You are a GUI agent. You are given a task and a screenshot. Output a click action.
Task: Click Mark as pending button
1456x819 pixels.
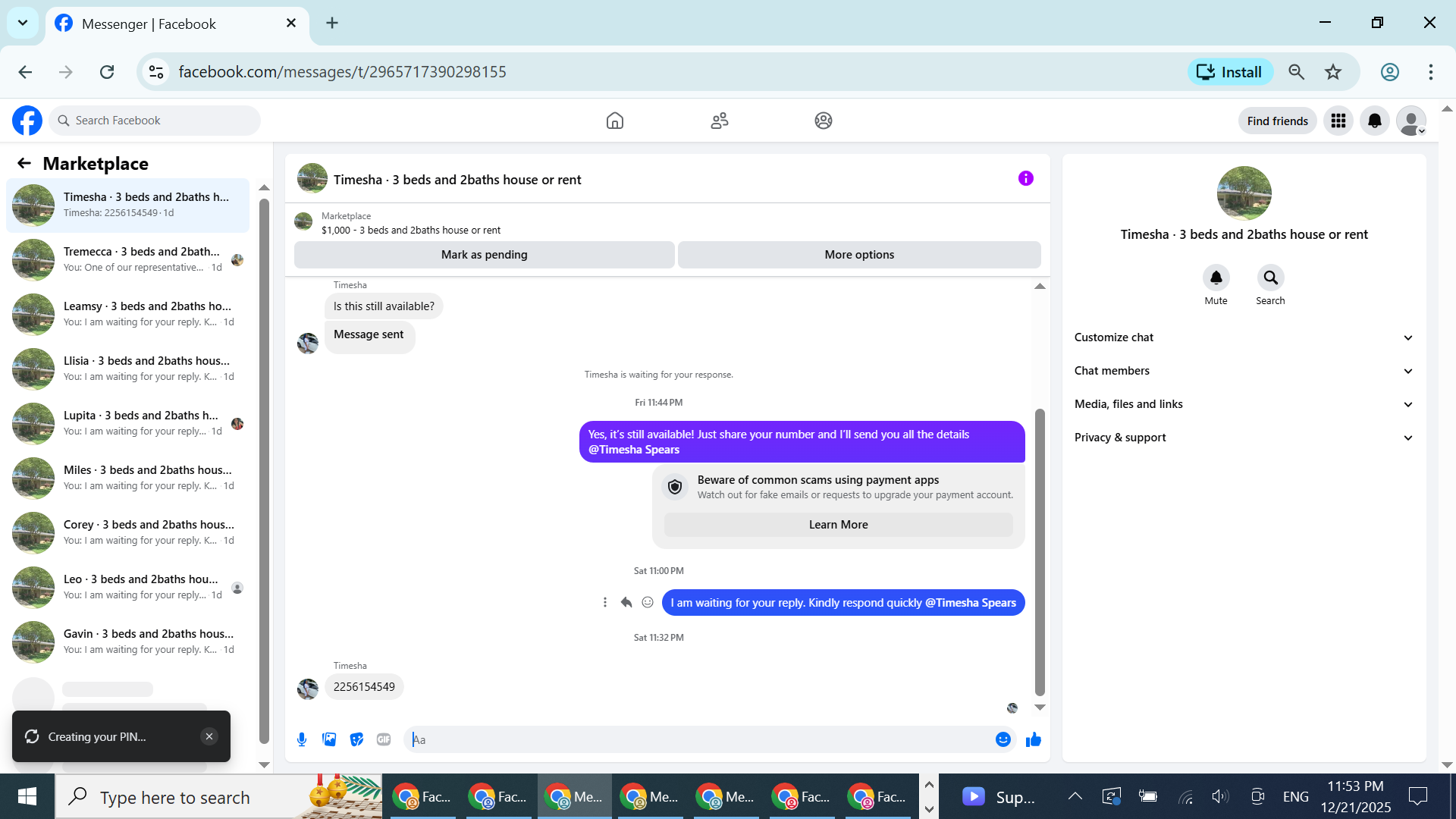click(x=485, y=255)
